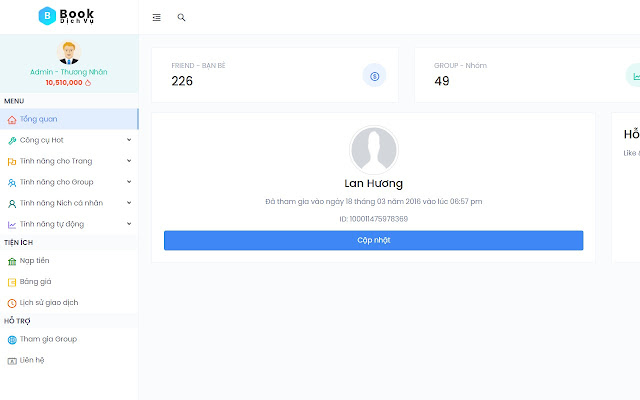Image resolution: width=640 pixels, height=400 pixels.
Task: Click the Đã tham gia join date line
Action: (x=373, y=202)
